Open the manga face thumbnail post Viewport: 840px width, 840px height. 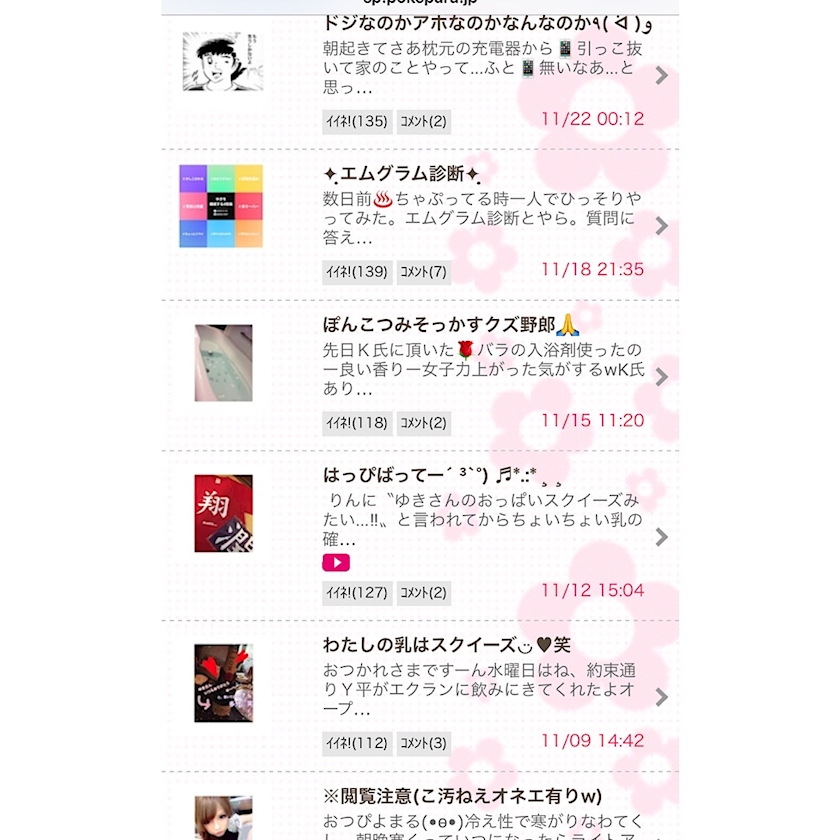(223, 61)
